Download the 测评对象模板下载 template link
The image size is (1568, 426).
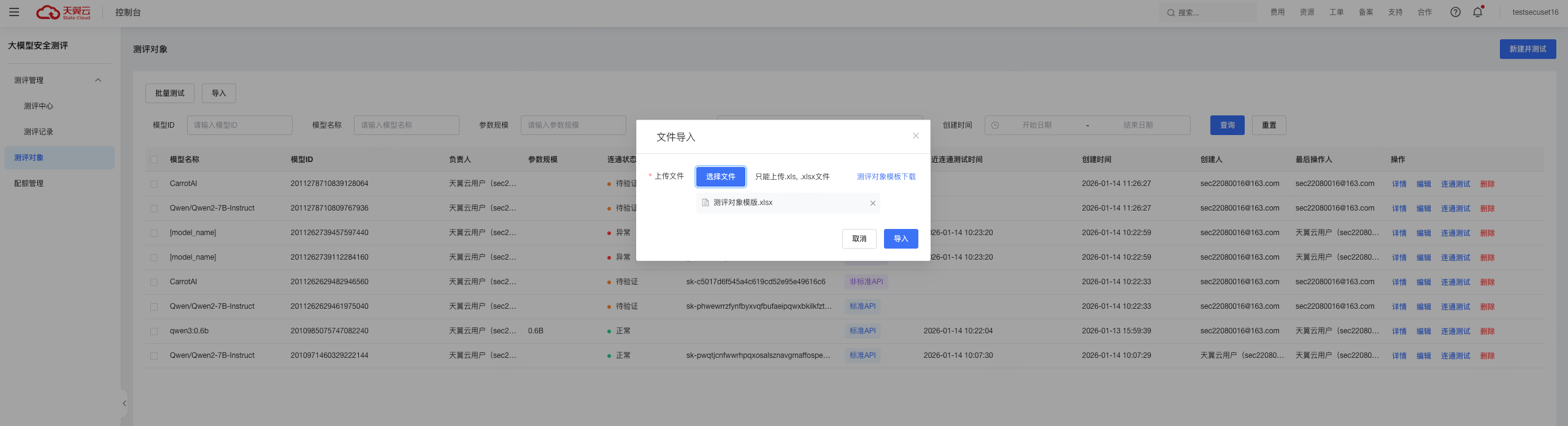click(x=886, y=177)
